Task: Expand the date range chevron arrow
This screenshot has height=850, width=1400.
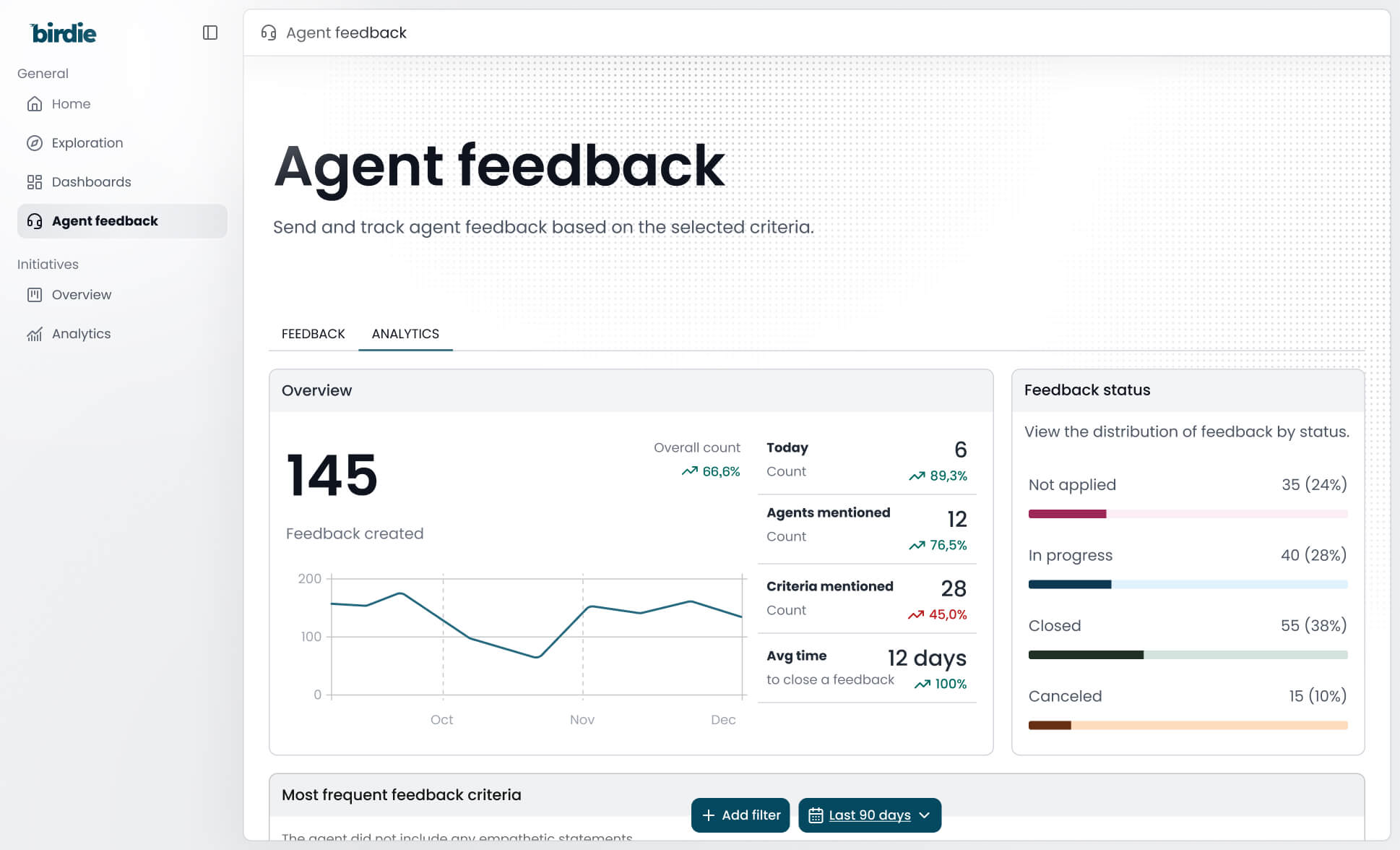Action: (x=925, y=815)
